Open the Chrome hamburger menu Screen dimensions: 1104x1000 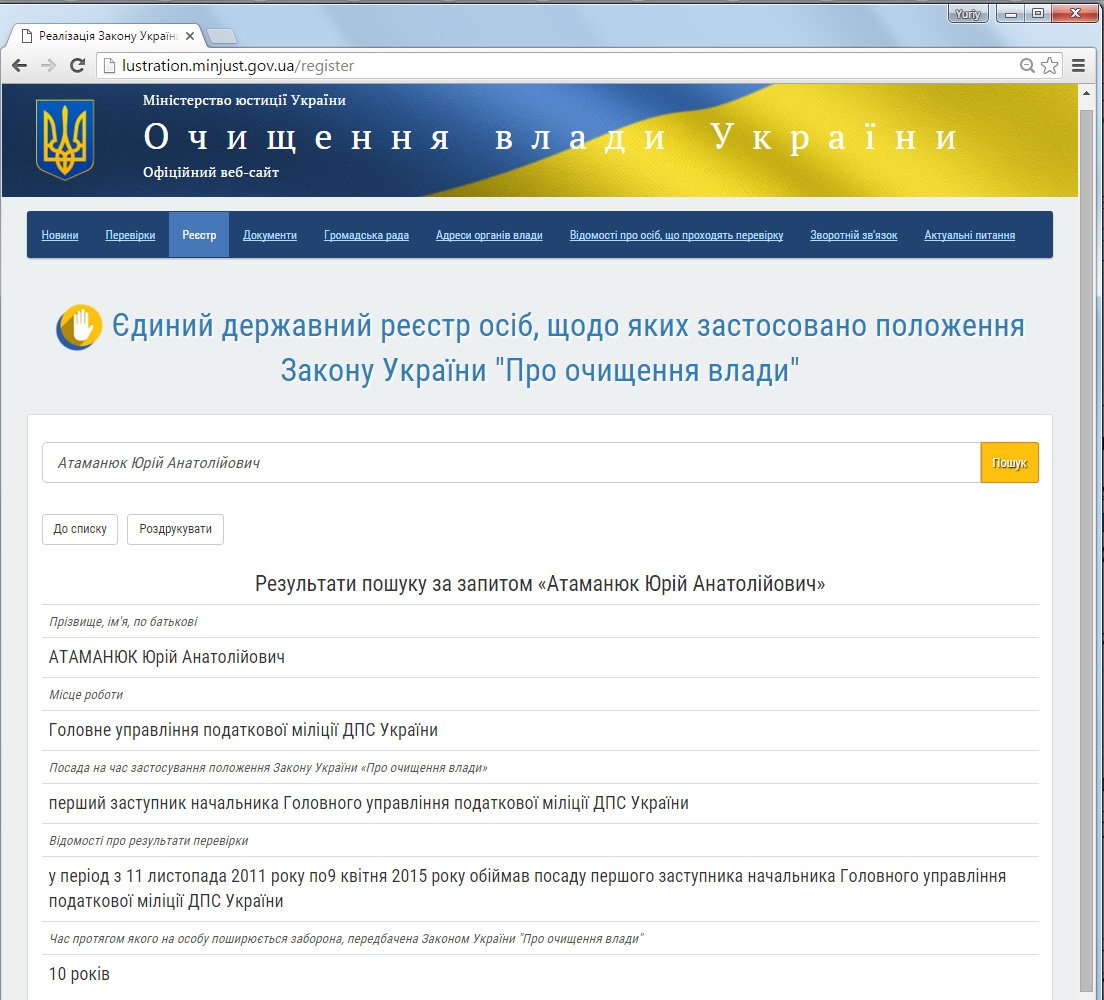(x=1078, y=65)
